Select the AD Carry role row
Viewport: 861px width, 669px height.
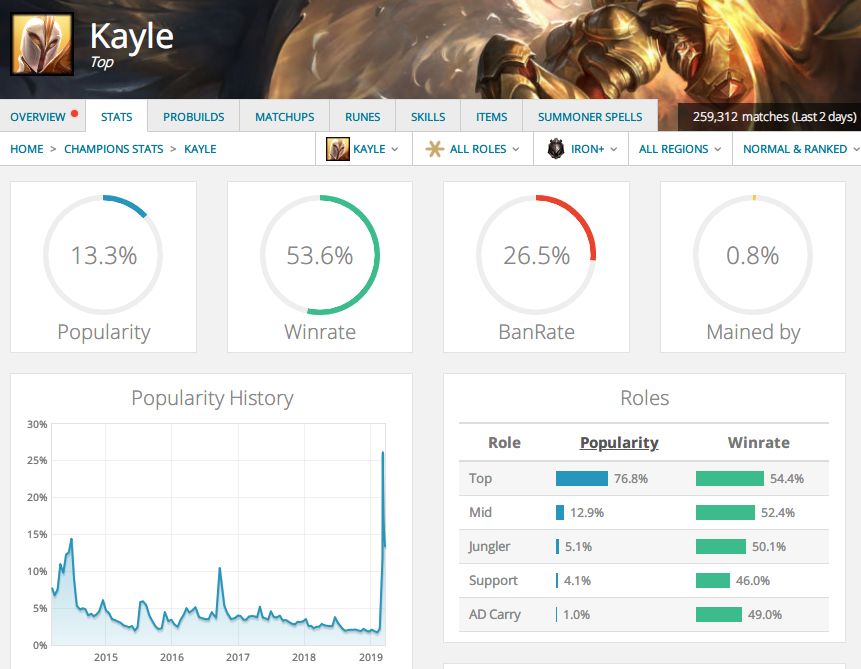(x=644, y=615)
